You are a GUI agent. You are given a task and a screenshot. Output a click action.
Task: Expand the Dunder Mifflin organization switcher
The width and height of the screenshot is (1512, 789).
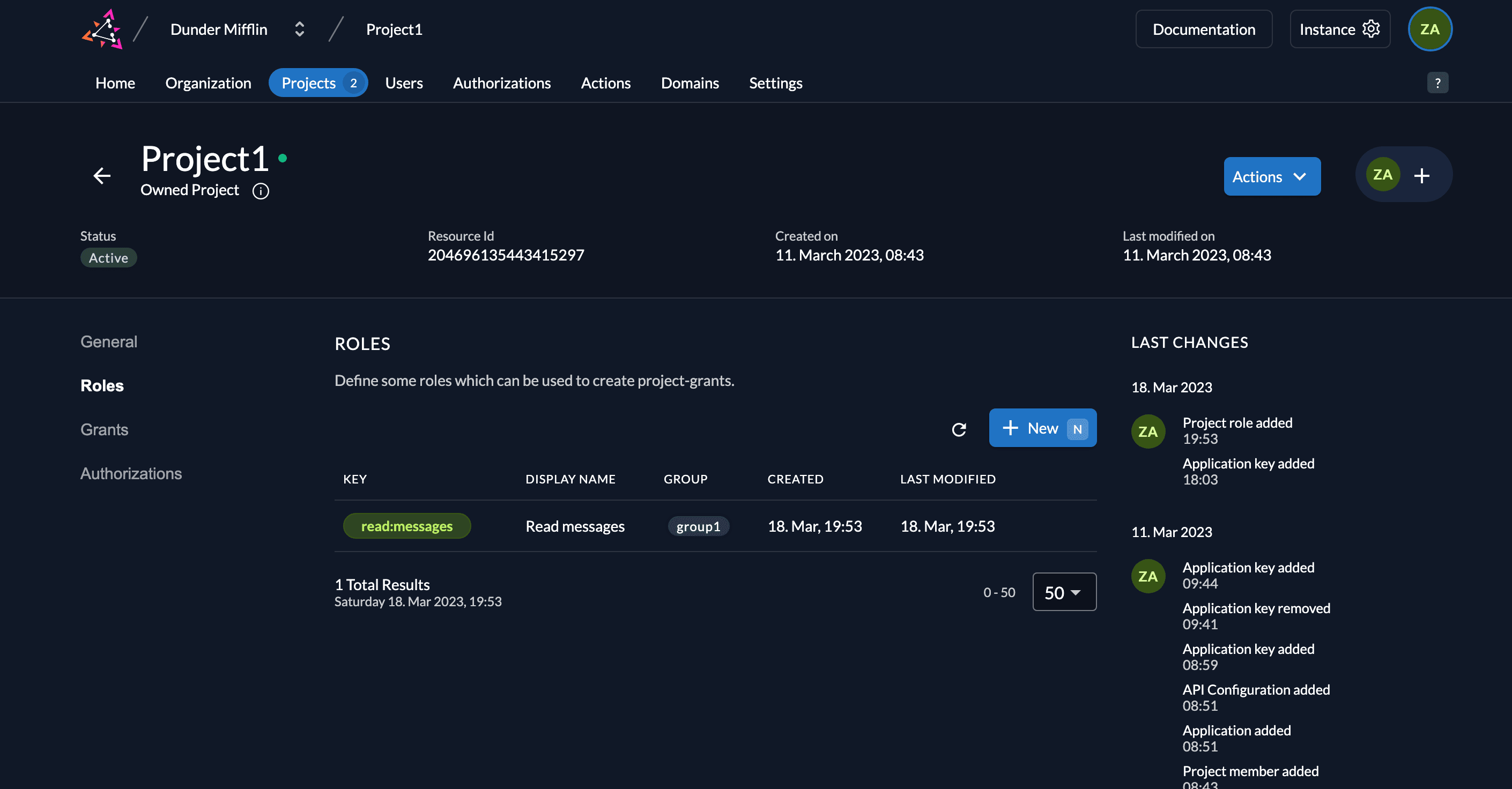pyautogui.click(x=299, y=29)
